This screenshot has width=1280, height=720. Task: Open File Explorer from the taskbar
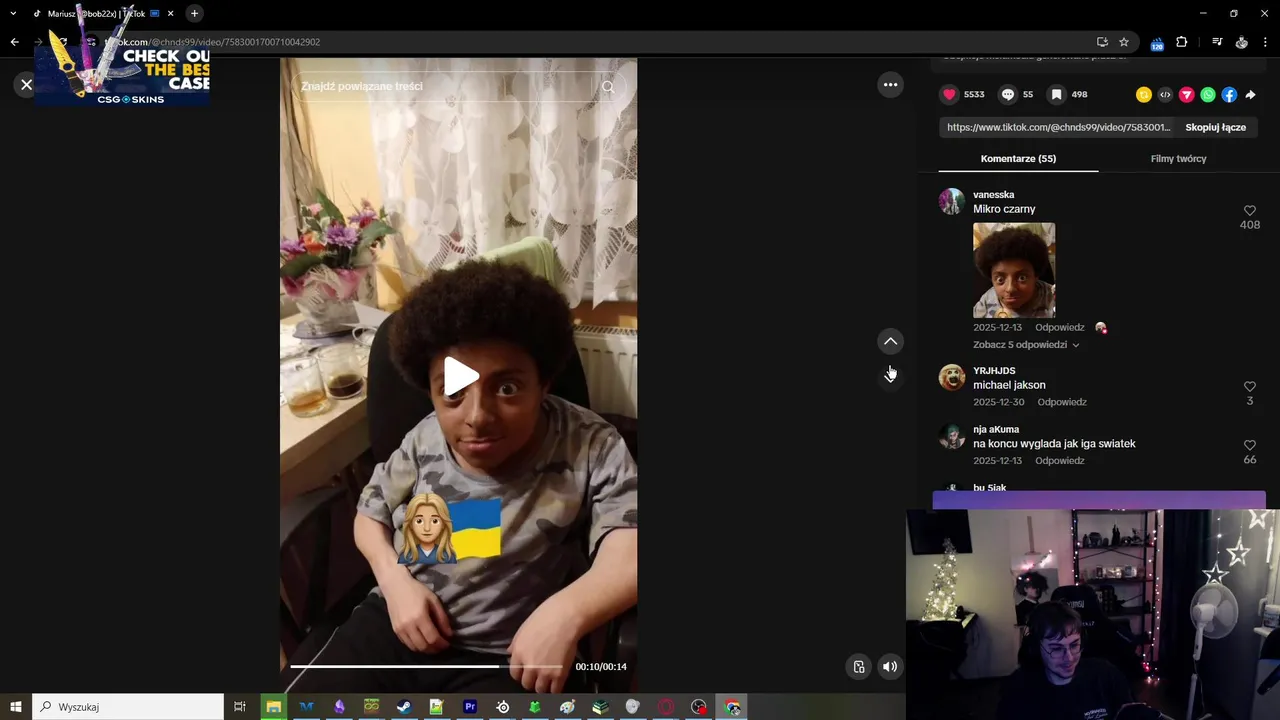[274, 707]
